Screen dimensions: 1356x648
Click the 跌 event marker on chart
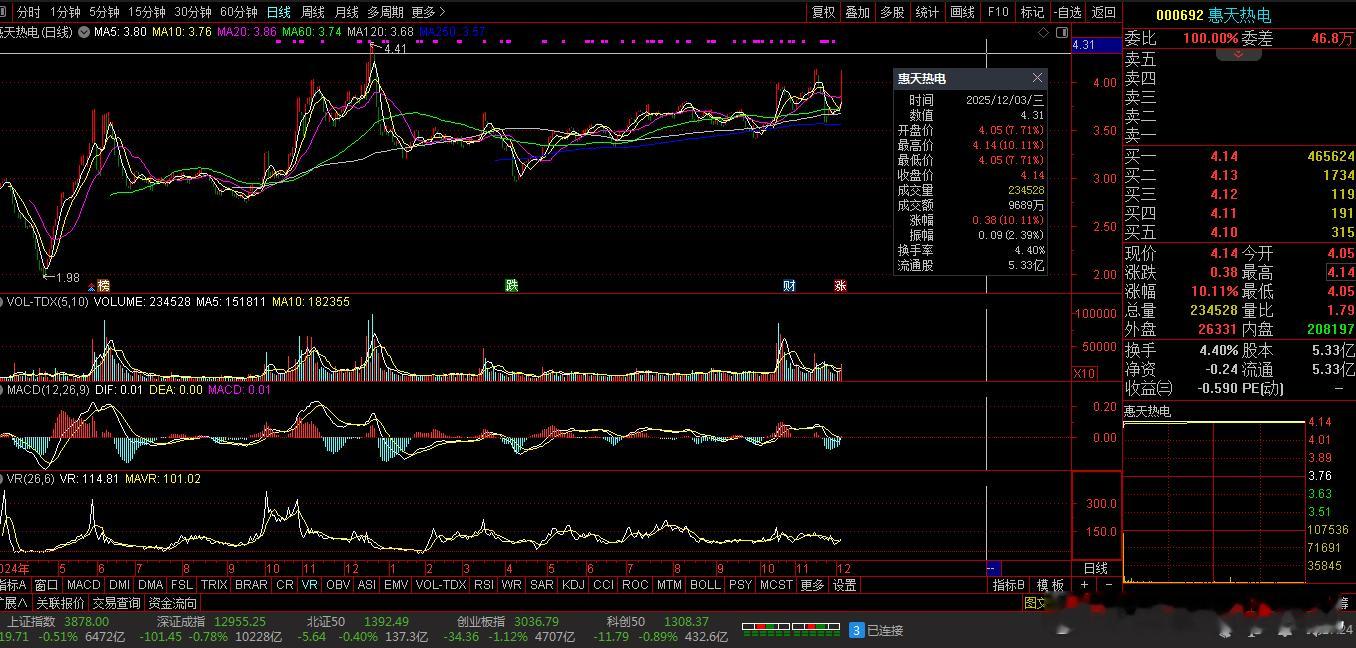point(512,286)
